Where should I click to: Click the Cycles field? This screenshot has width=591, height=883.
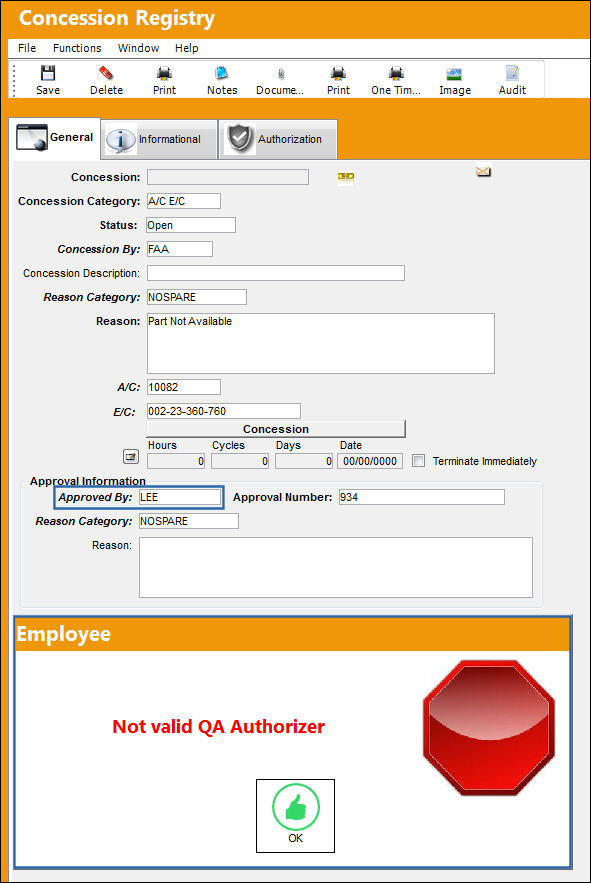(240, 461)
